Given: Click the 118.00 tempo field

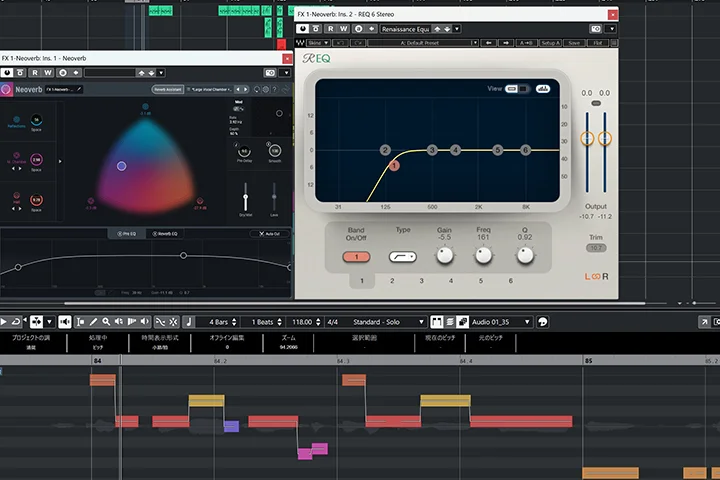Looking at the screenshot, I should tap(303, 322).
